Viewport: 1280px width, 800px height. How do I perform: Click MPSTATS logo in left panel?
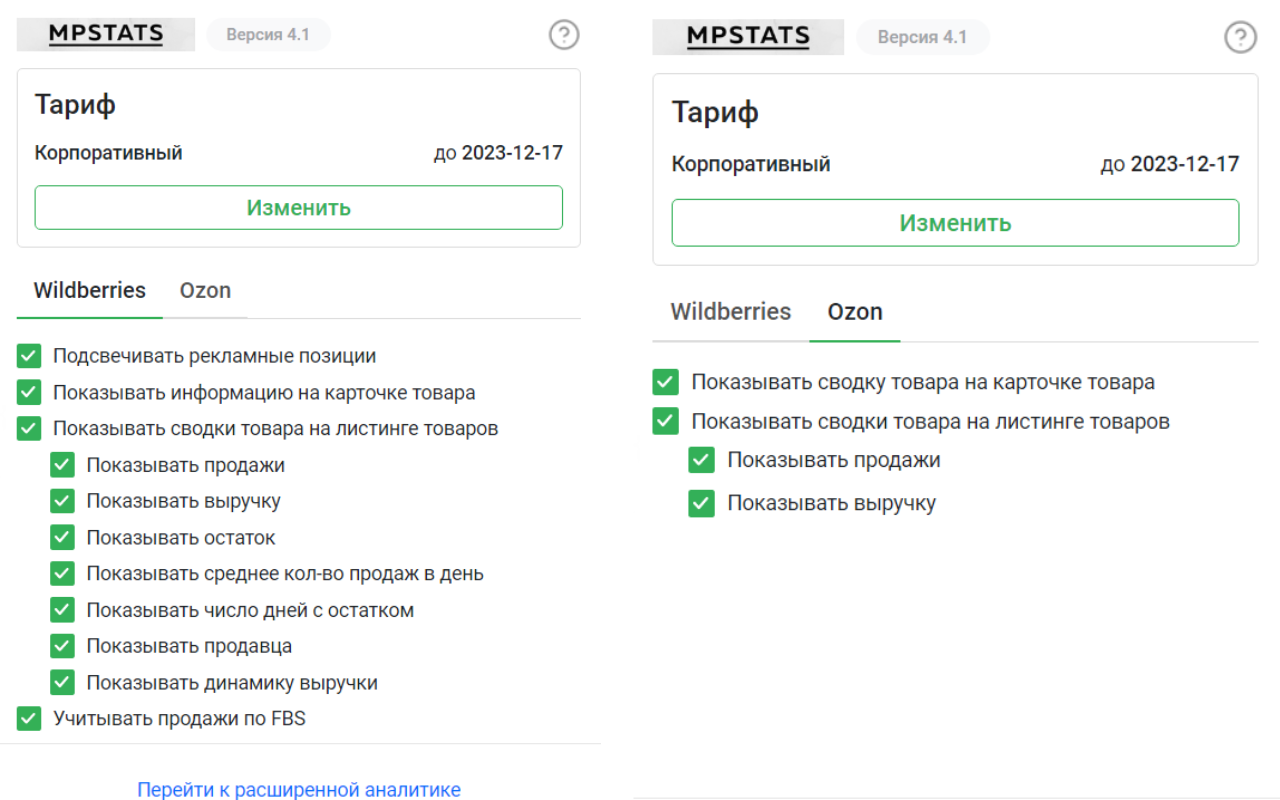click(106, 34)
